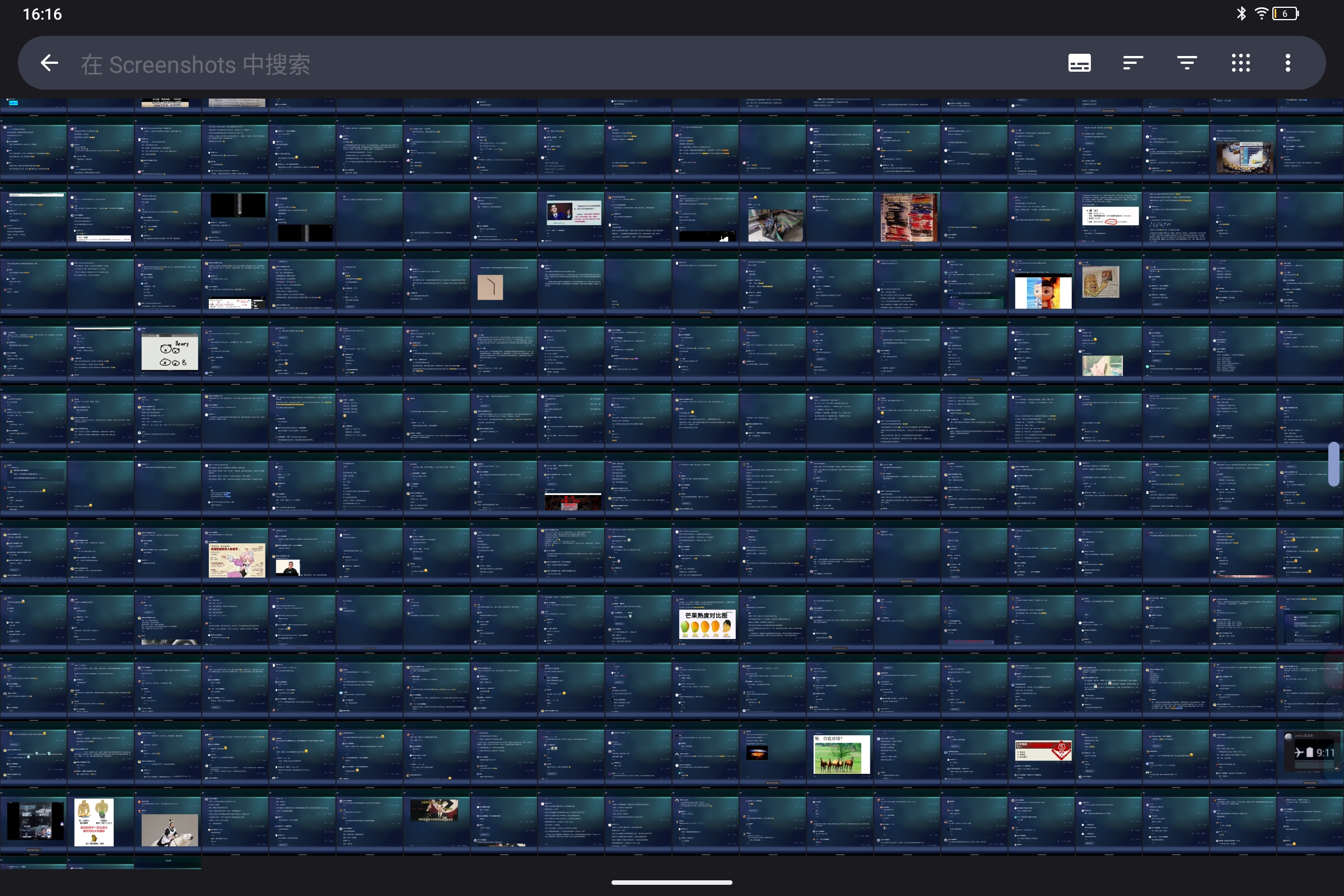Image resolution: width=1344 pixels, height=896 pixels.
Task: Open the beige paper photo screenshot
Action: (504, 284)
